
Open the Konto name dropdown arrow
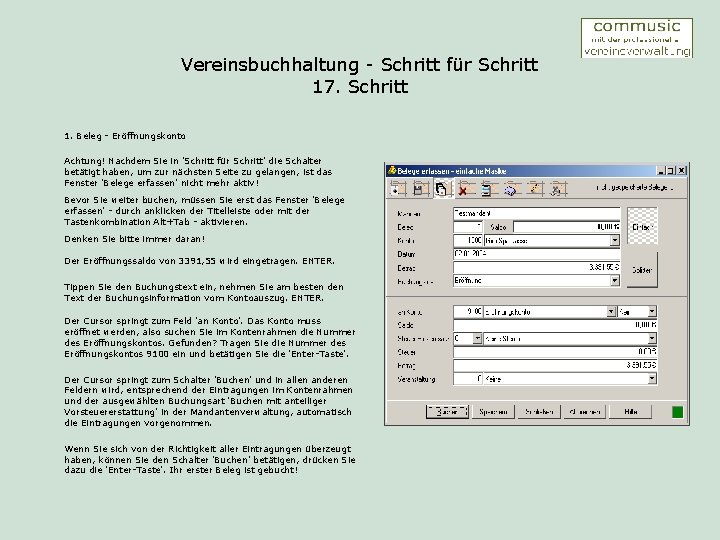point(615,240)
